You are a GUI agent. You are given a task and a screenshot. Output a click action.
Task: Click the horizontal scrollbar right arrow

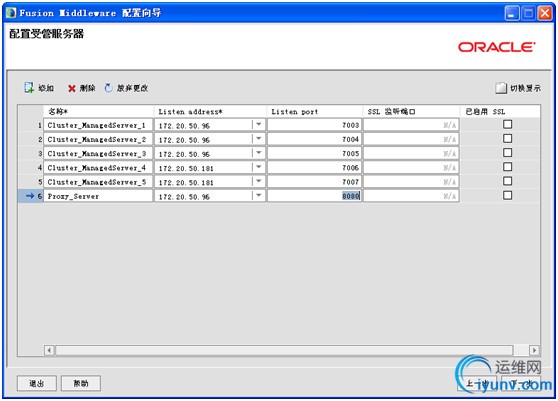pos(534,350)
